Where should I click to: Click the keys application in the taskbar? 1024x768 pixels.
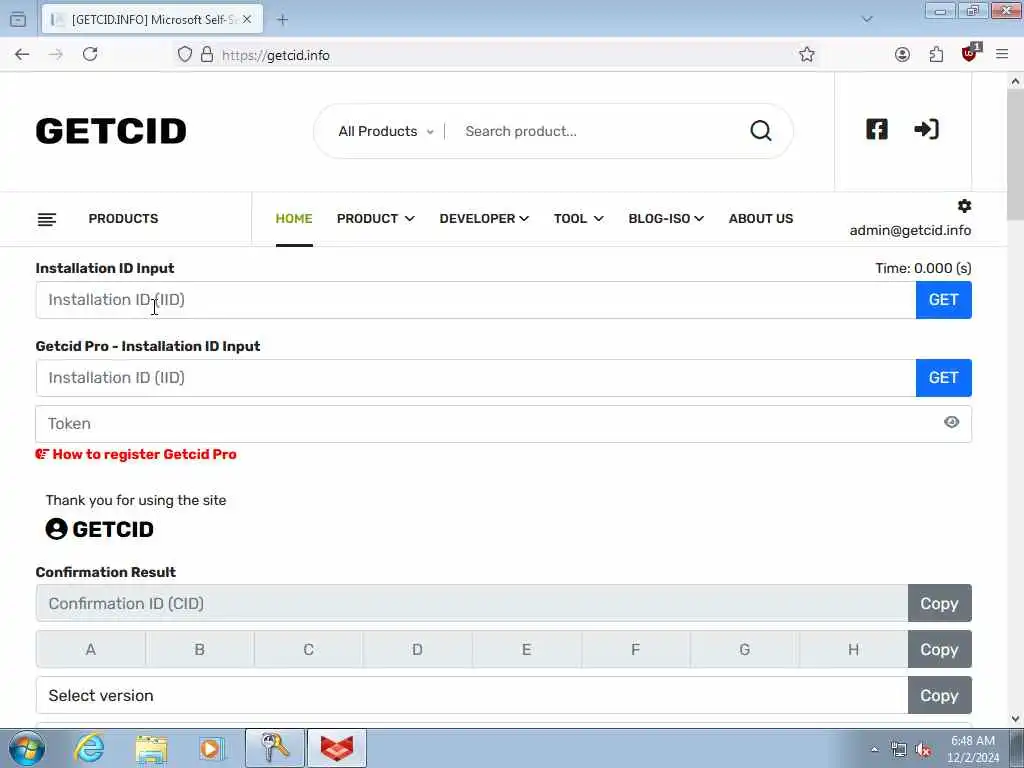coord(274,748)
